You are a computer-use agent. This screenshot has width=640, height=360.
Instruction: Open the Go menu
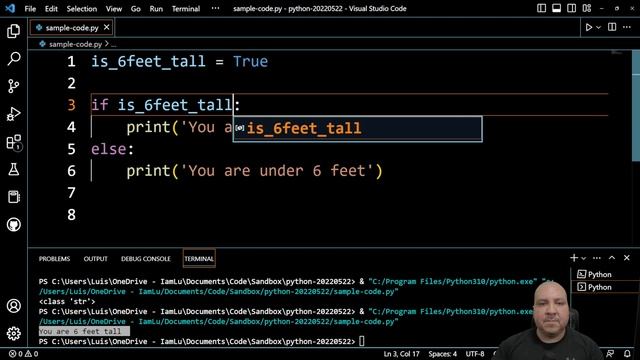coord(136,9)
